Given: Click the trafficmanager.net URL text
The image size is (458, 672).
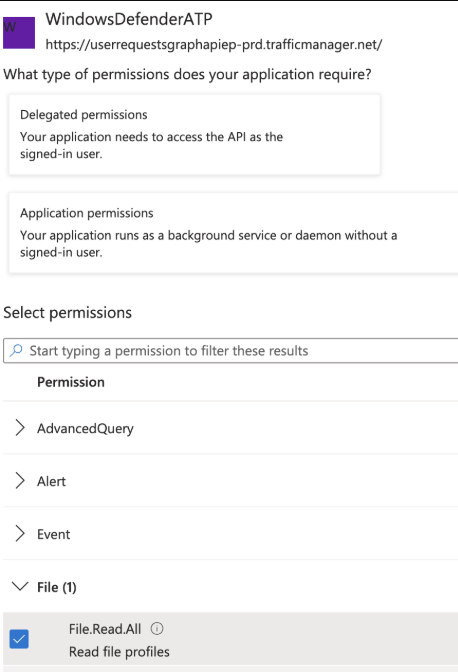Looking at the screenshot, I should click(214, 44).
